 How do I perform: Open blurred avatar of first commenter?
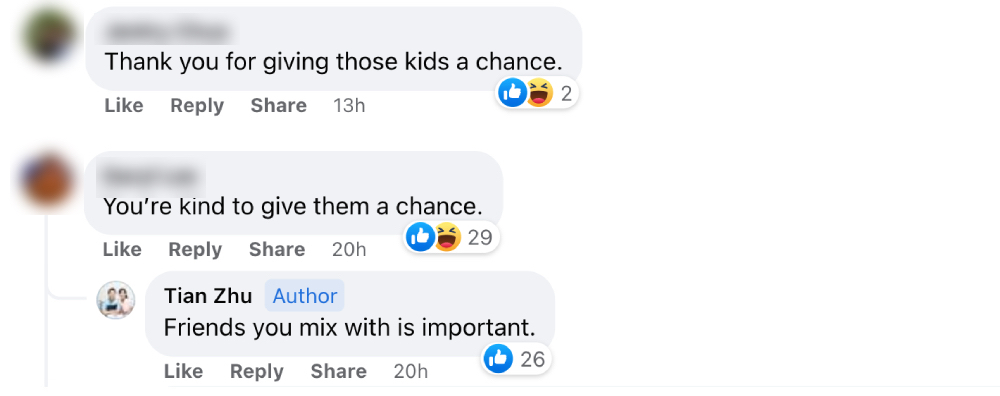[x=49, y=36]
